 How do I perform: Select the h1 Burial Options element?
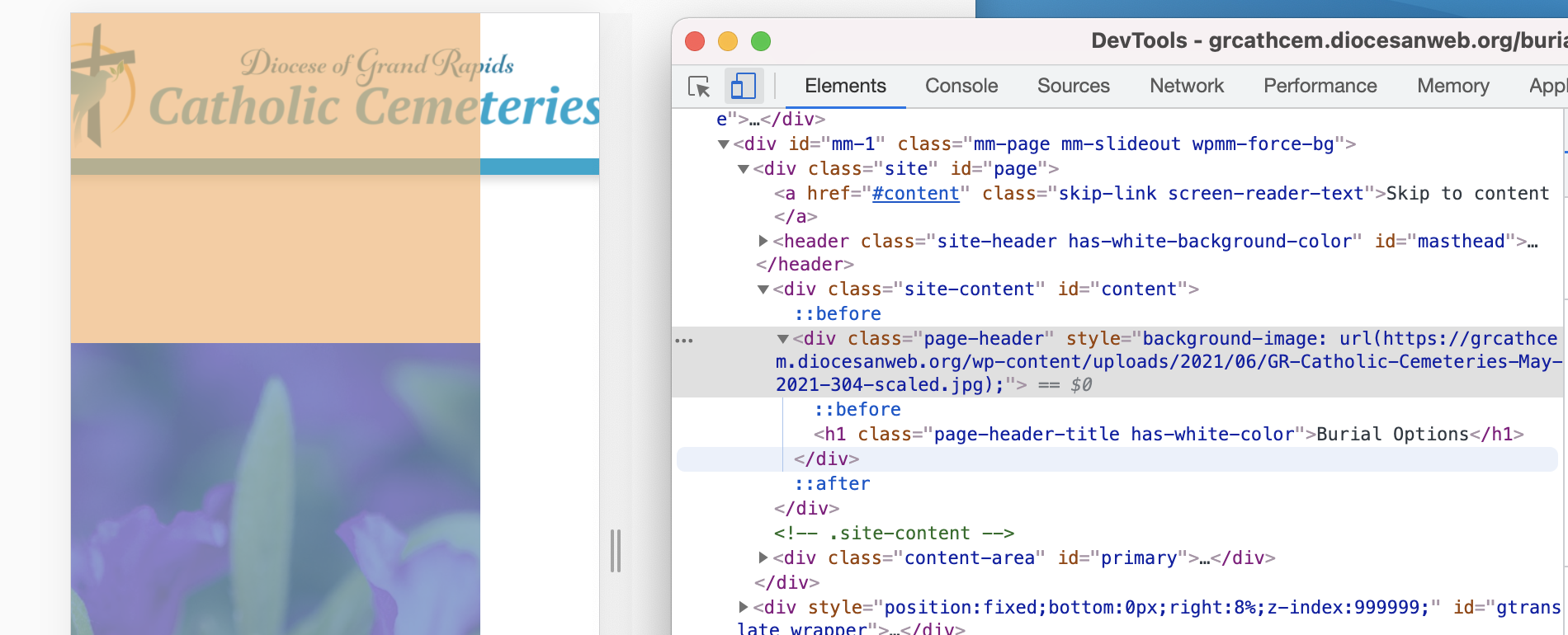pos(1168,435)
